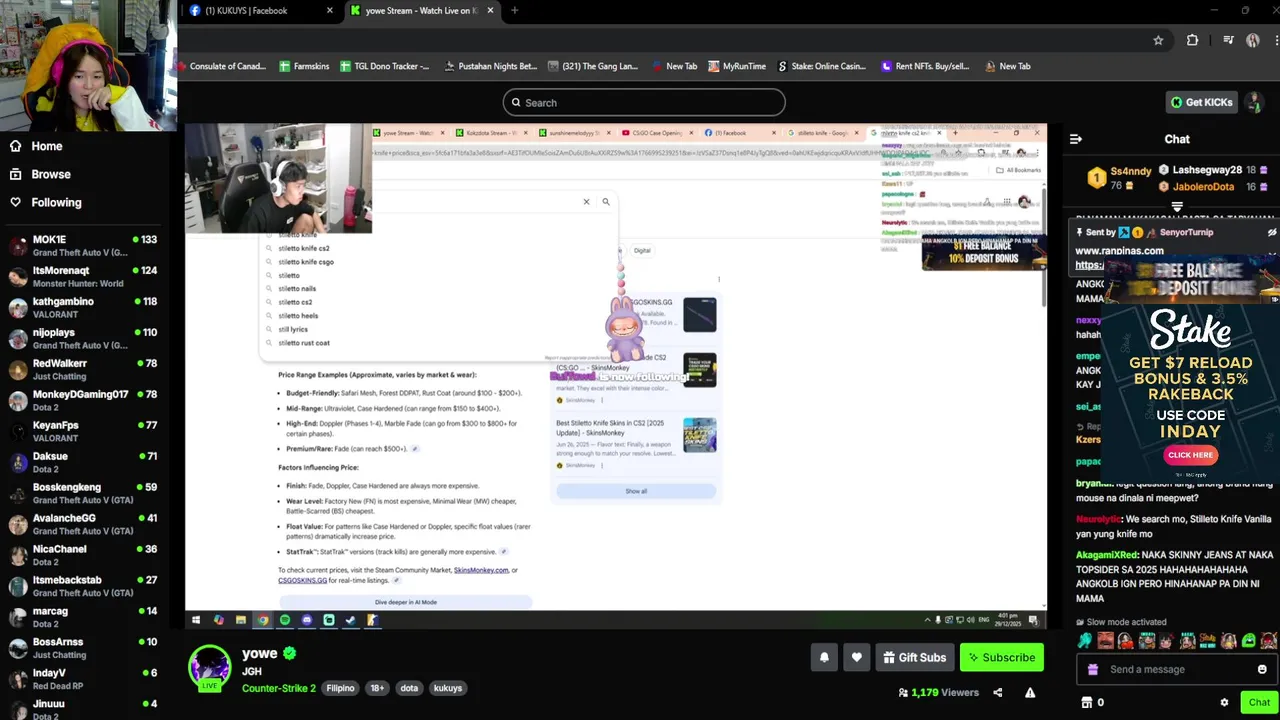Open www.ranpinas.com pinned link
The width and height of the screenshot is (1280, 720).
(1119, 251)
